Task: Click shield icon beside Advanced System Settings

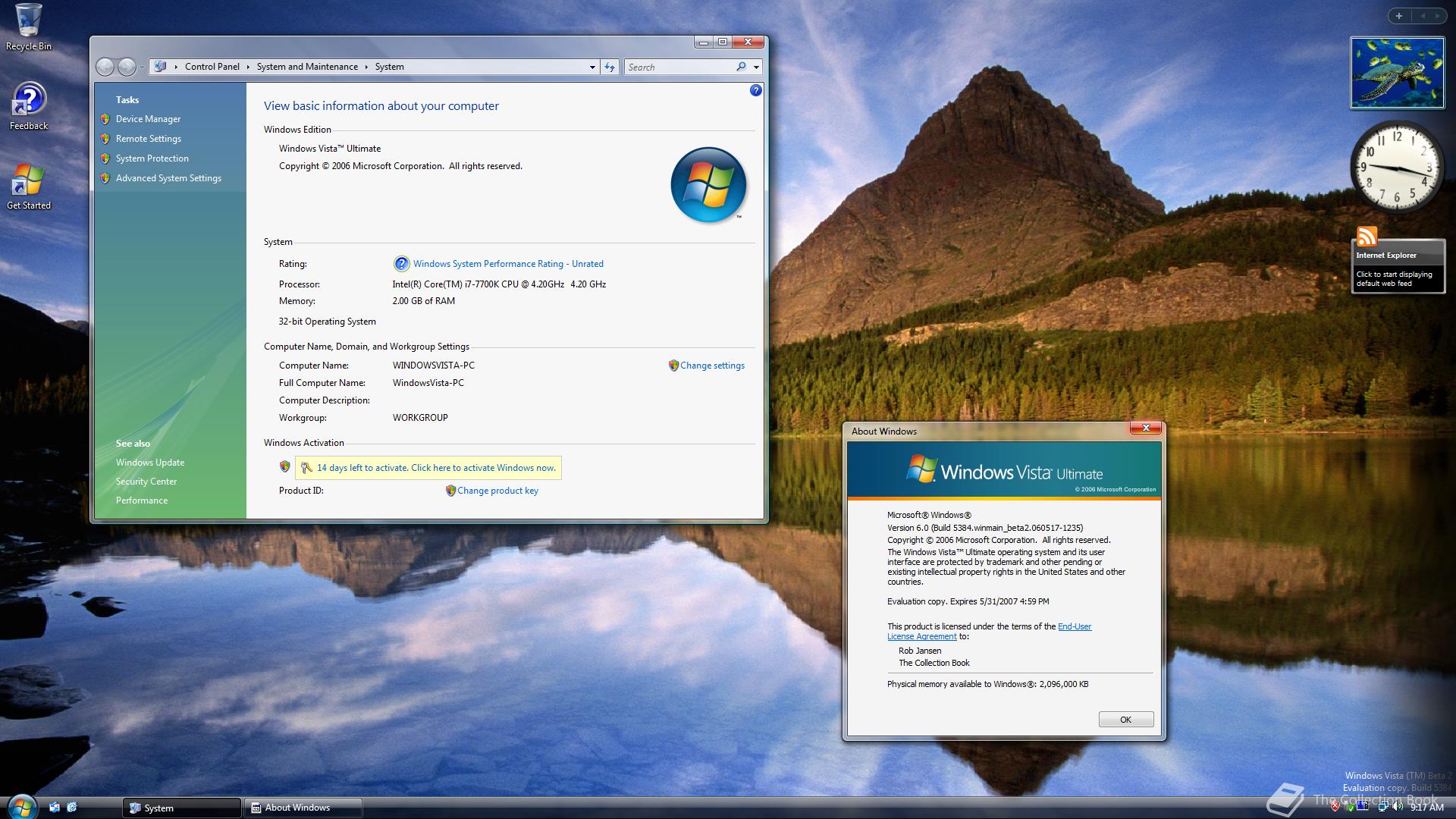Action: [x=105, y=178]
